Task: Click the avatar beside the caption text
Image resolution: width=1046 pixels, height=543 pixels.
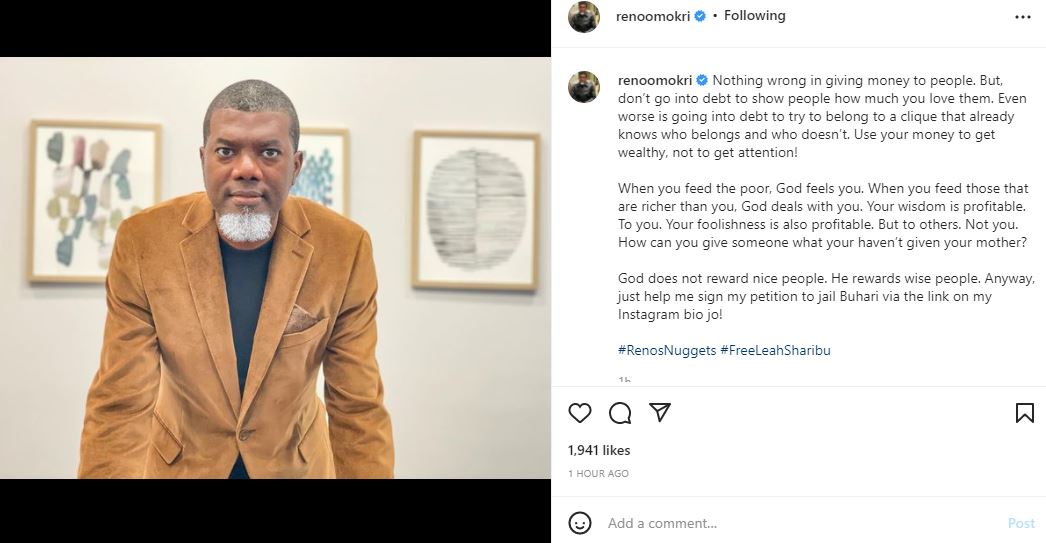Action: point(584,87)
